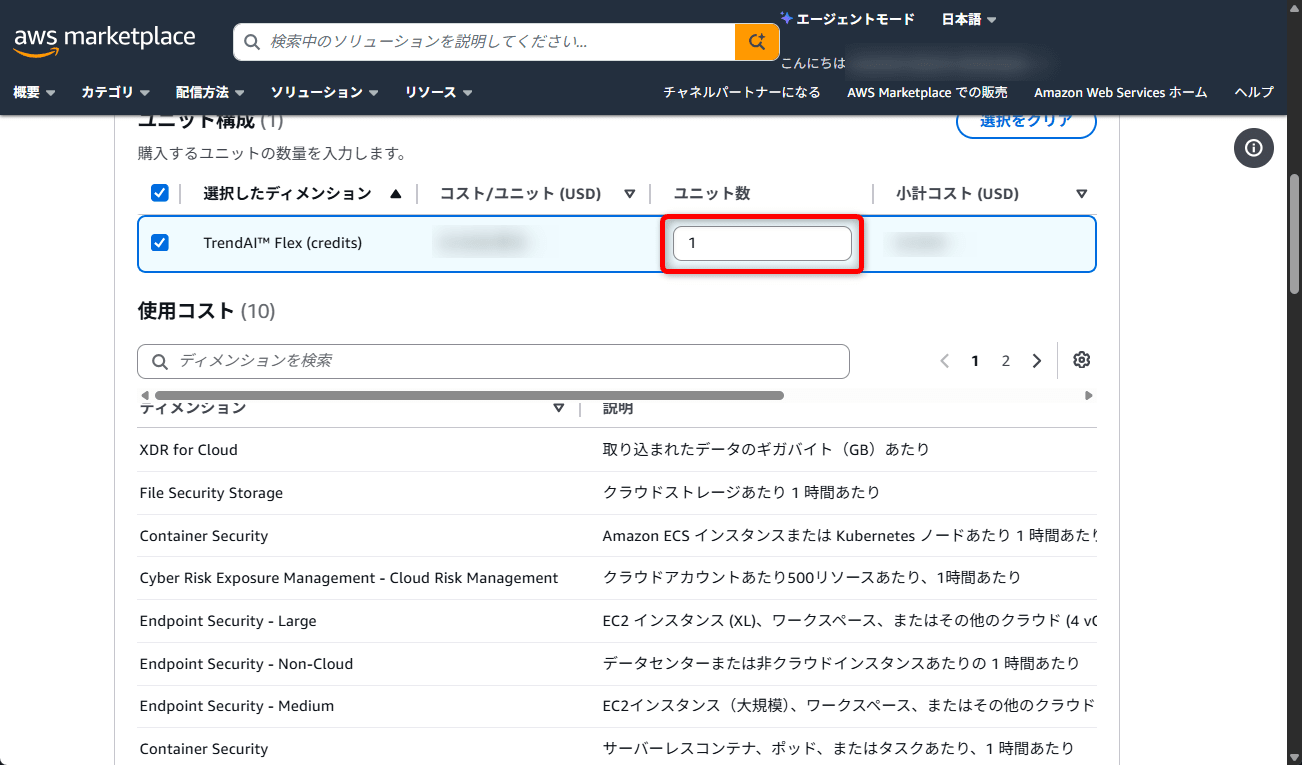The width and height of the screenshot is (1302, 765).
Task: Click the クラウドアカウントあたり500リソース description
Action: point(812,578)
